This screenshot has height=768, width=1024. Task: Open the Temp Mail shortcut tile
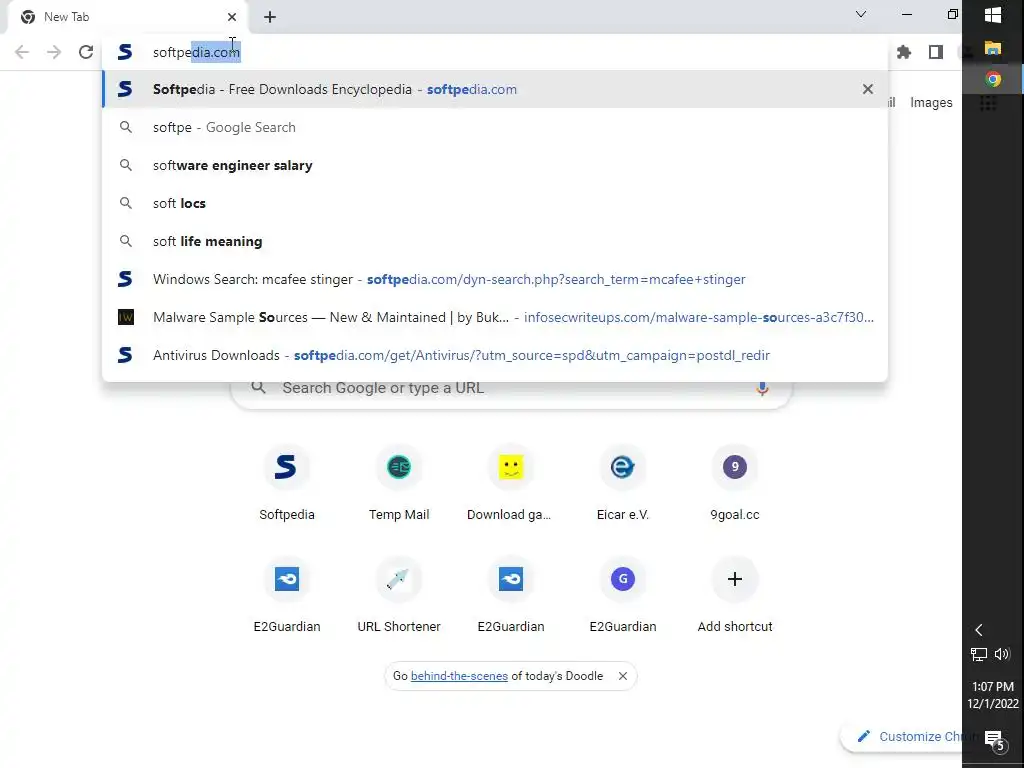399,483
